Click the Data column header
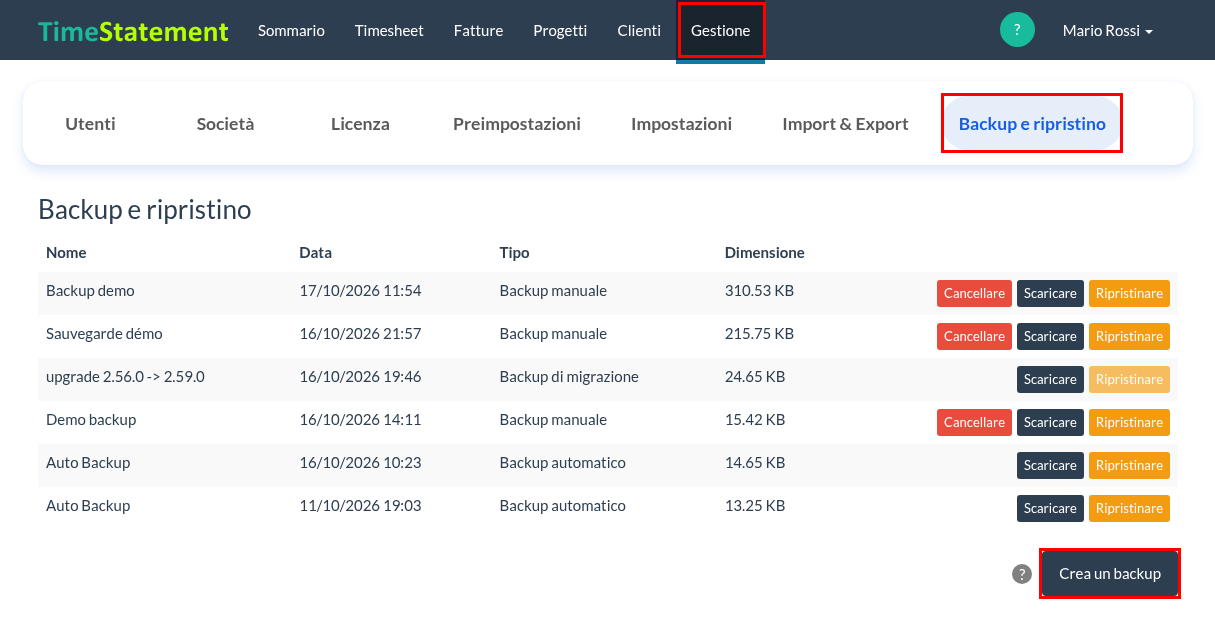Screen dimensions: 1215x620 [315, 253]
